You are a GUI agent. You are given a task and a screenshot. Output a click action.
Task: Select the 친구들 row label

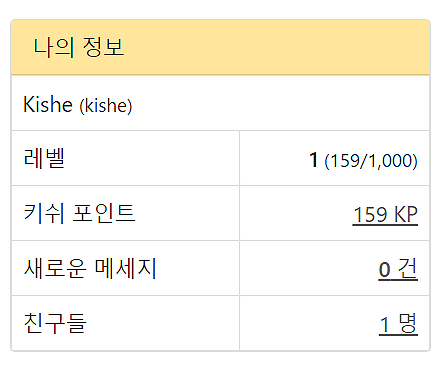click(x=55, y=323)
